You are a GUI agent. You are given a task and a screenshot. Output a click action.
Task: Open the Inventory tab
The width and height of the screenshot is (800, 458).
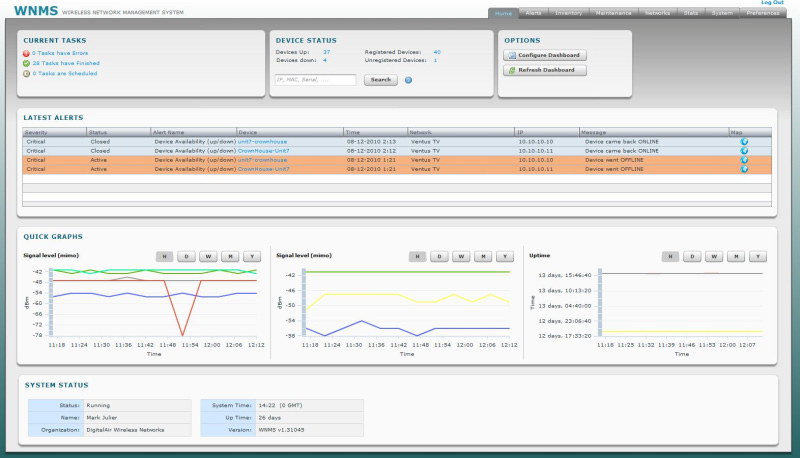click(568, 13)
